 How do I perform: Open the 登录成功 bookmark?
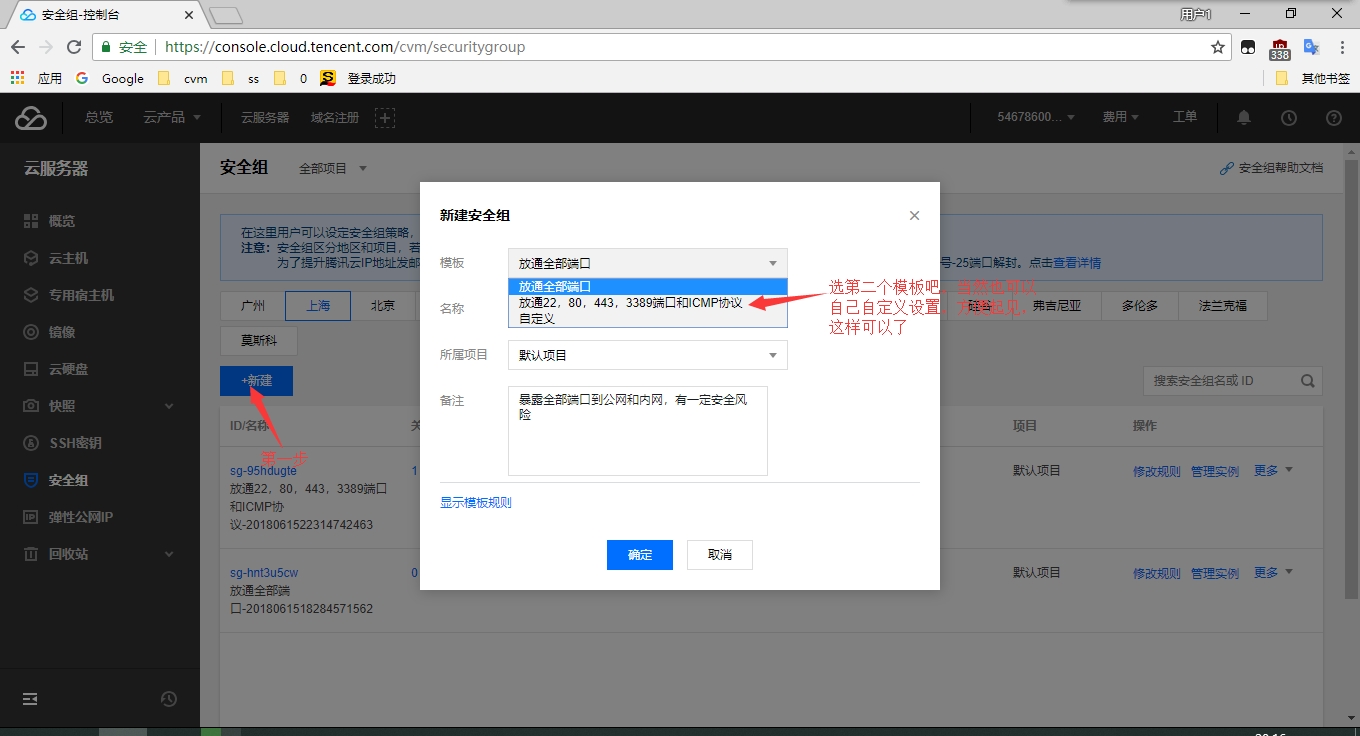click(359, 78)
